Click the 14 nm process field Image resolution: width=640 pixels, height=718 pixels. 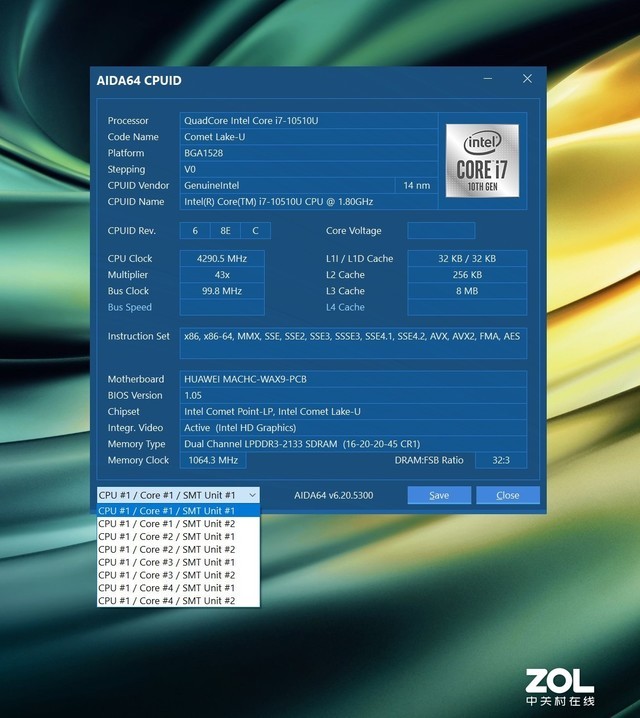point(416,185)
